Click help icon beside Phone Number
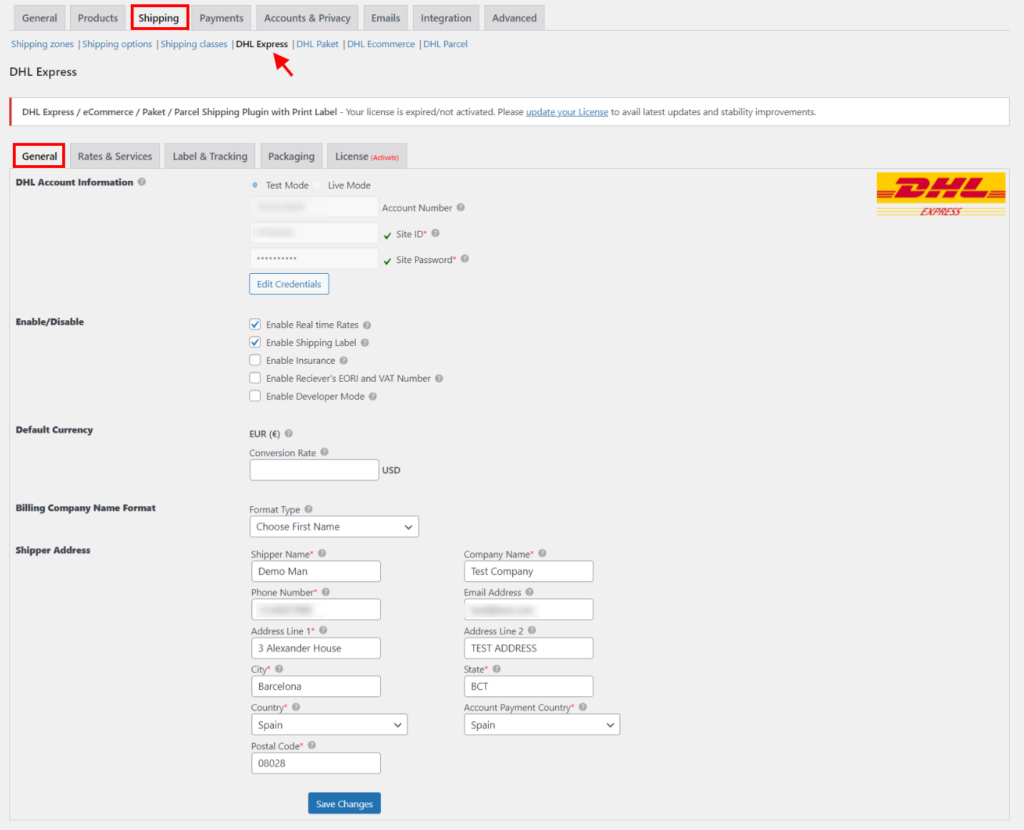This screenshot has width=1024, height=830. click(x=325, y=592)
